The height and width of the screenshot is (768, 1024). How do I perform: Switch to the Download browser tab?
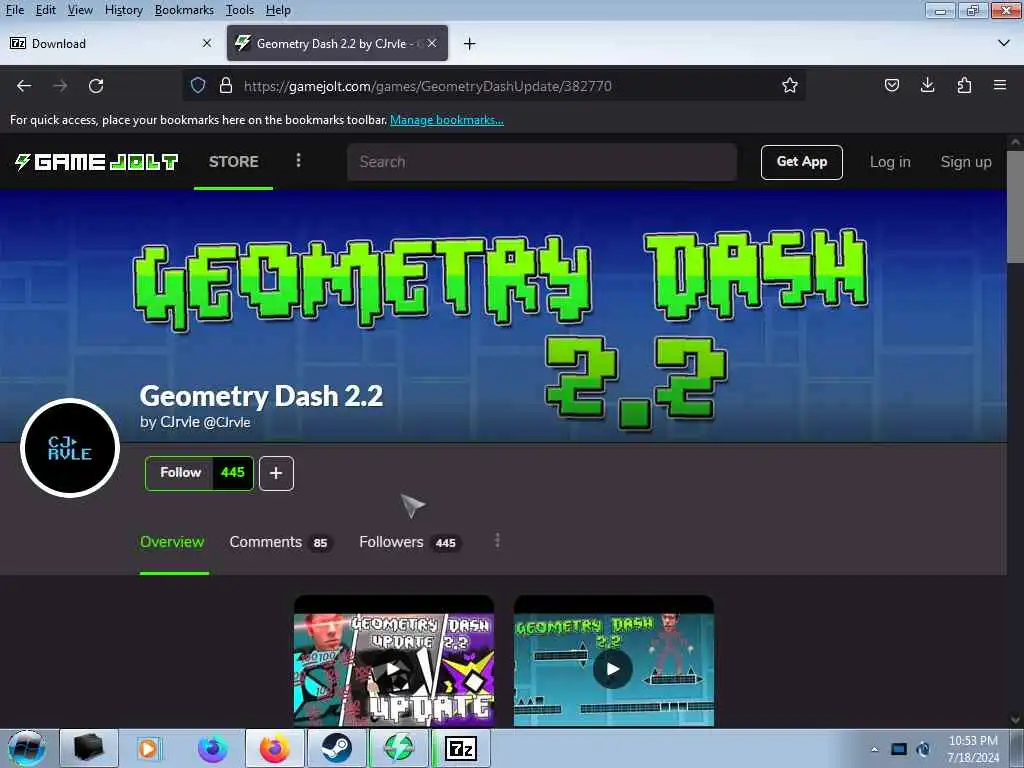pos(111,43)
